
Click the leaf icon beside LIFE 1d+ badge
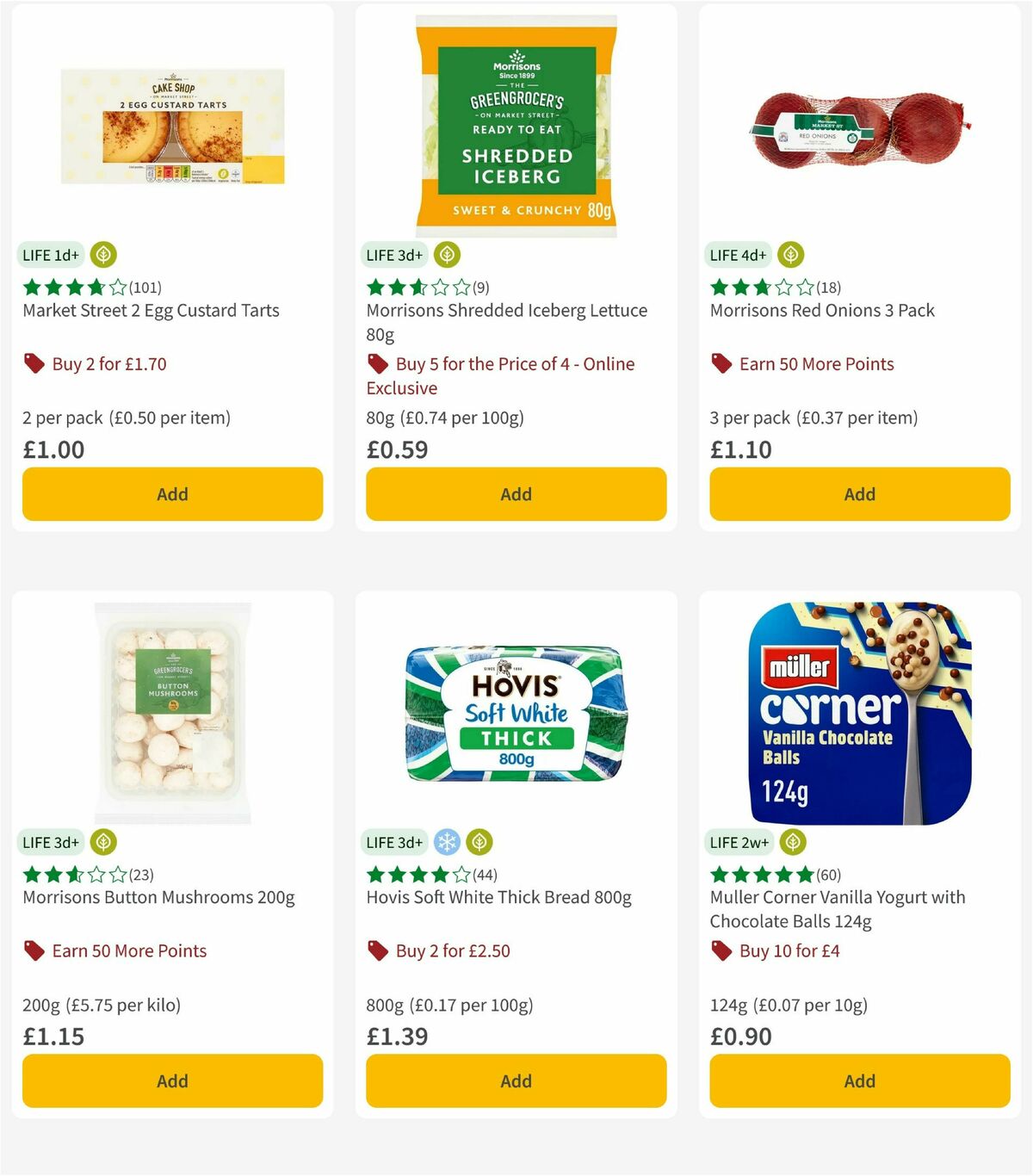tap(103, 254)
